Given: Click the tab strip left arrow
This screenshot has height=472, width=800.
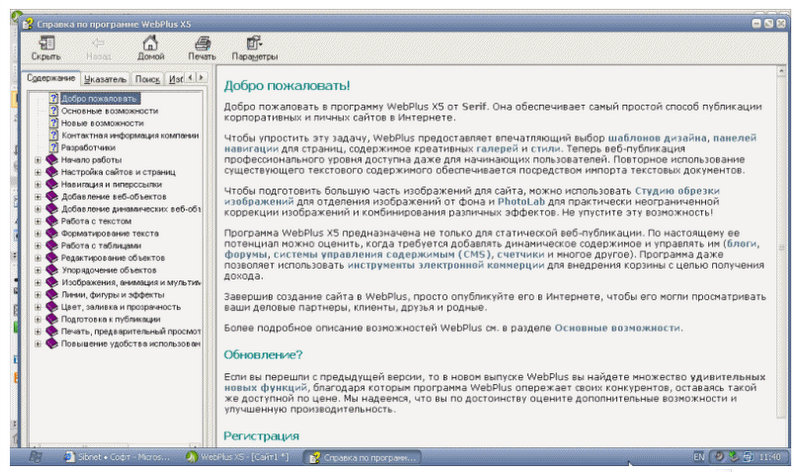Looking at the screenshot, I should 190,77.
